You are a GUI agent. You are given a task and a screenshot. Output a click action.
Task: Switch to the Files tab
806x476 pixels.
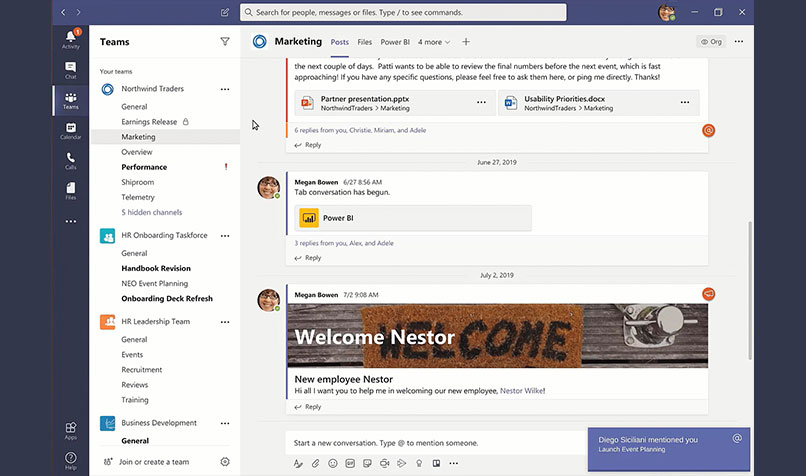point(365,42)
